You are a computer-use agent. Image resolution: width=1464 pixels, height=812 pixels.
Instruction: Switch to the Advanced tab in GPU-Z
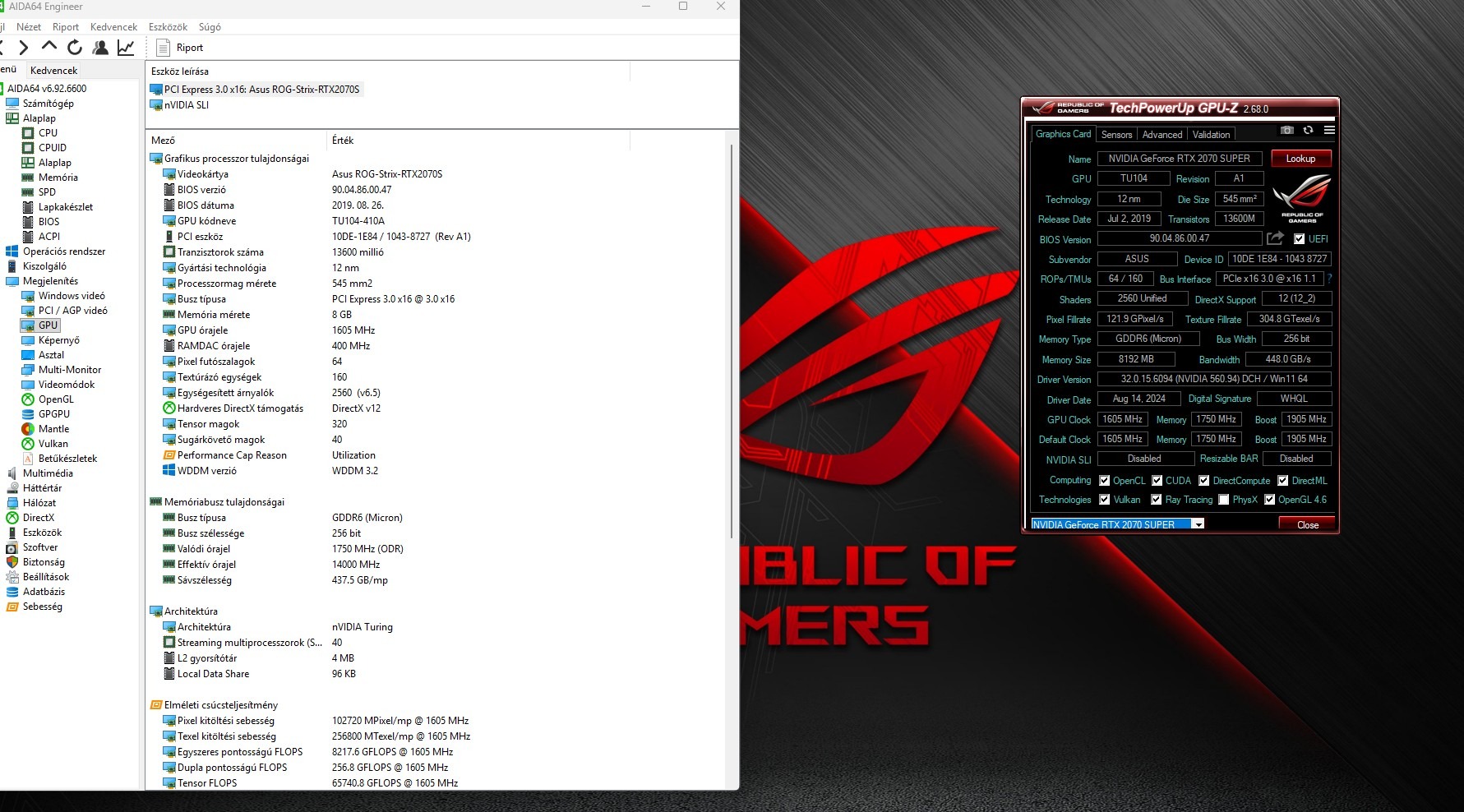pyautogui.click(x=1162, y=135)
